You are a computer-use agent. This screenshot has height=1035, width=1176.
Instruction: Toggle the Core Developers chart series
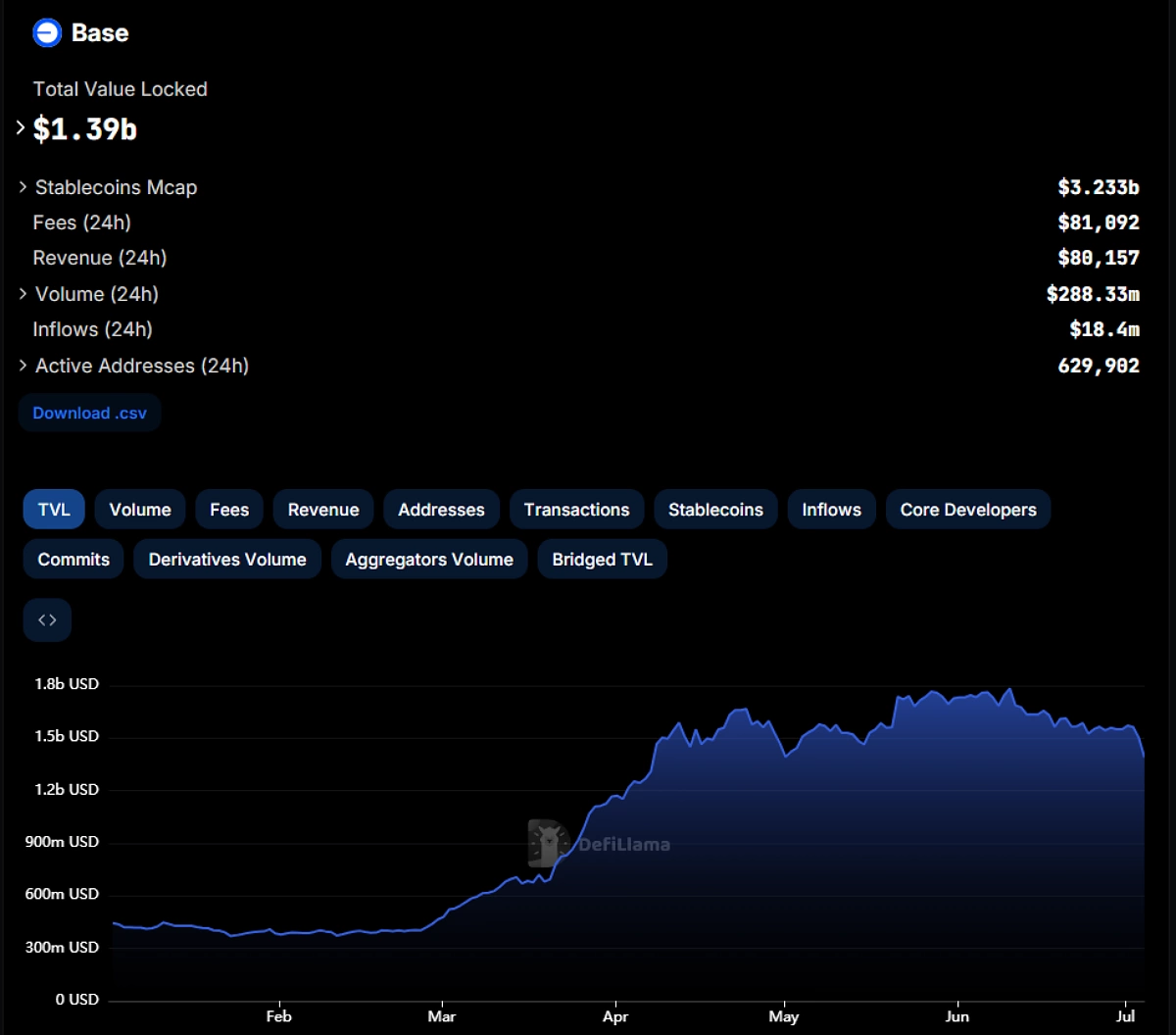pyautogui.click(x=968, y=510)
